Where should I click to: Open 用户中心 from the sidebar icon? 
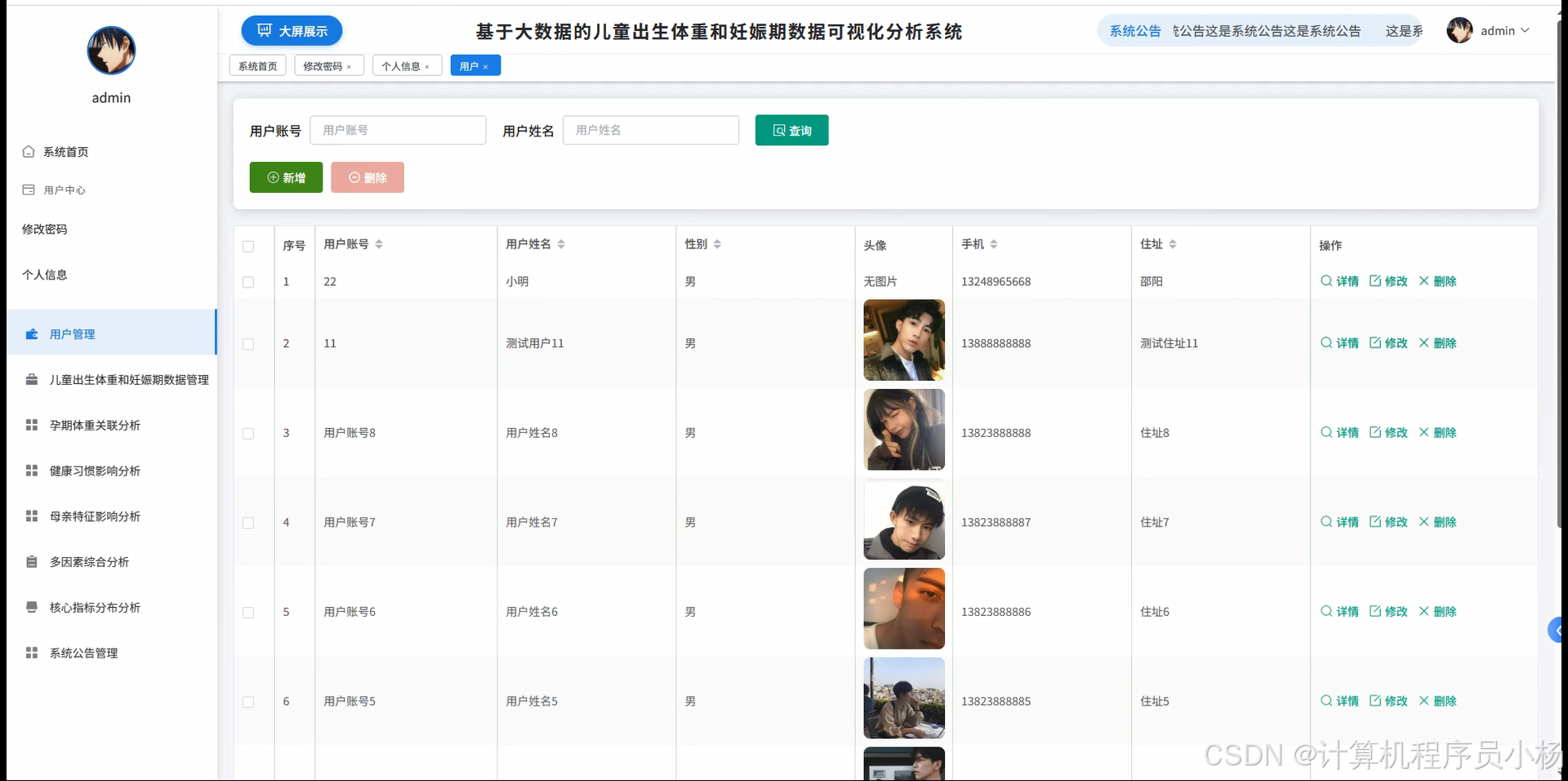[x=28, y=190]
